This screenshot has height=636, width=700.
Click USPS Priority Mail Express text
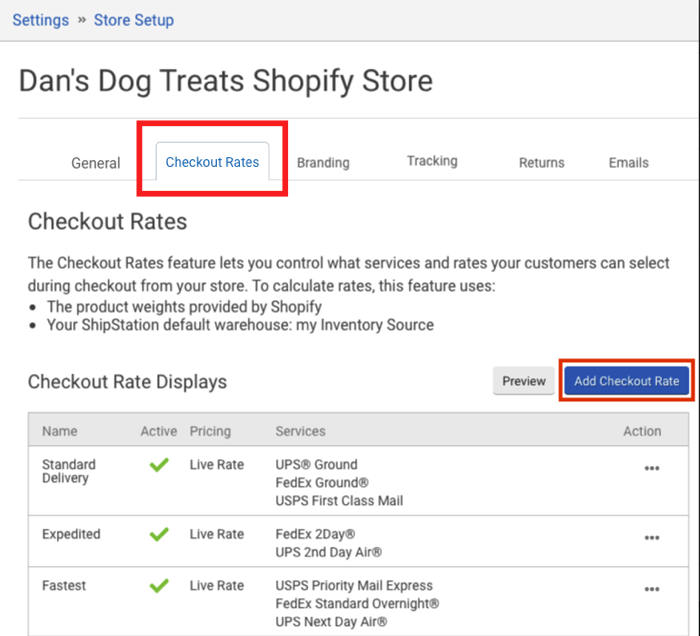pyautogui.click(x=354, y=586)
